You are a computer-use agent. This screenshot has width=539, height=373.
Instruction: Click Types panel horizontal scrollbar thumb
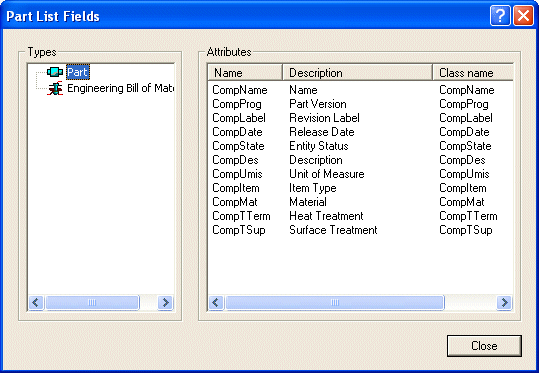[92, 303]
